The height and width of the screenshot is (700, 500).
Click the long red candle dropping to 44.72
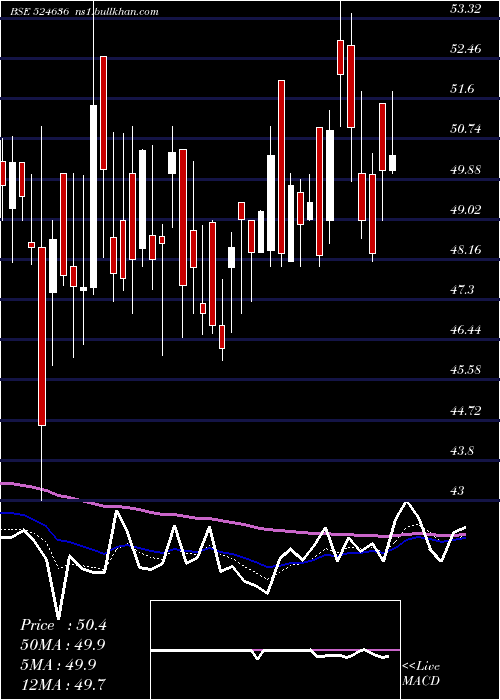tap(42, 336)
